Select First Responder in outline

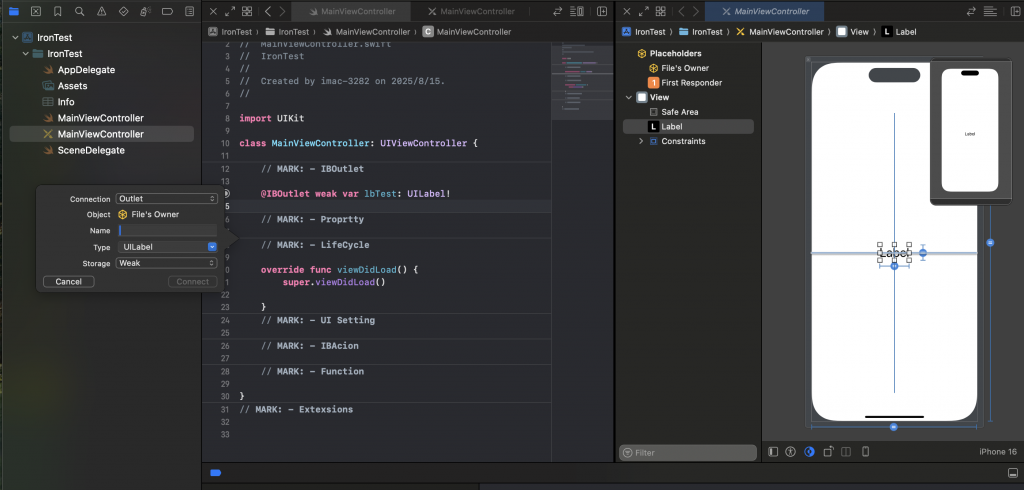point(692,83)
